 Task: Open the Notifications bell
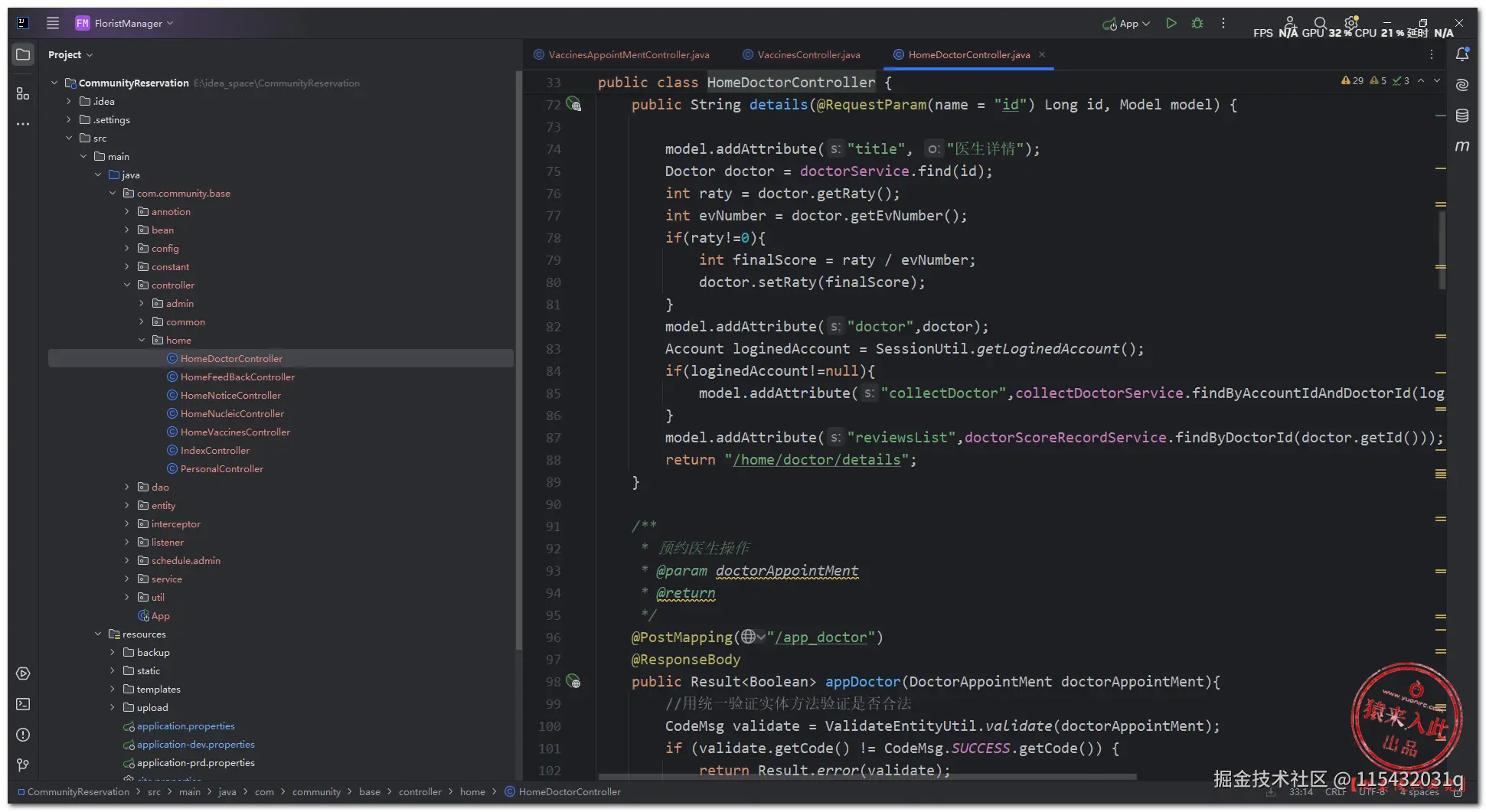[x=1462, y=54]
